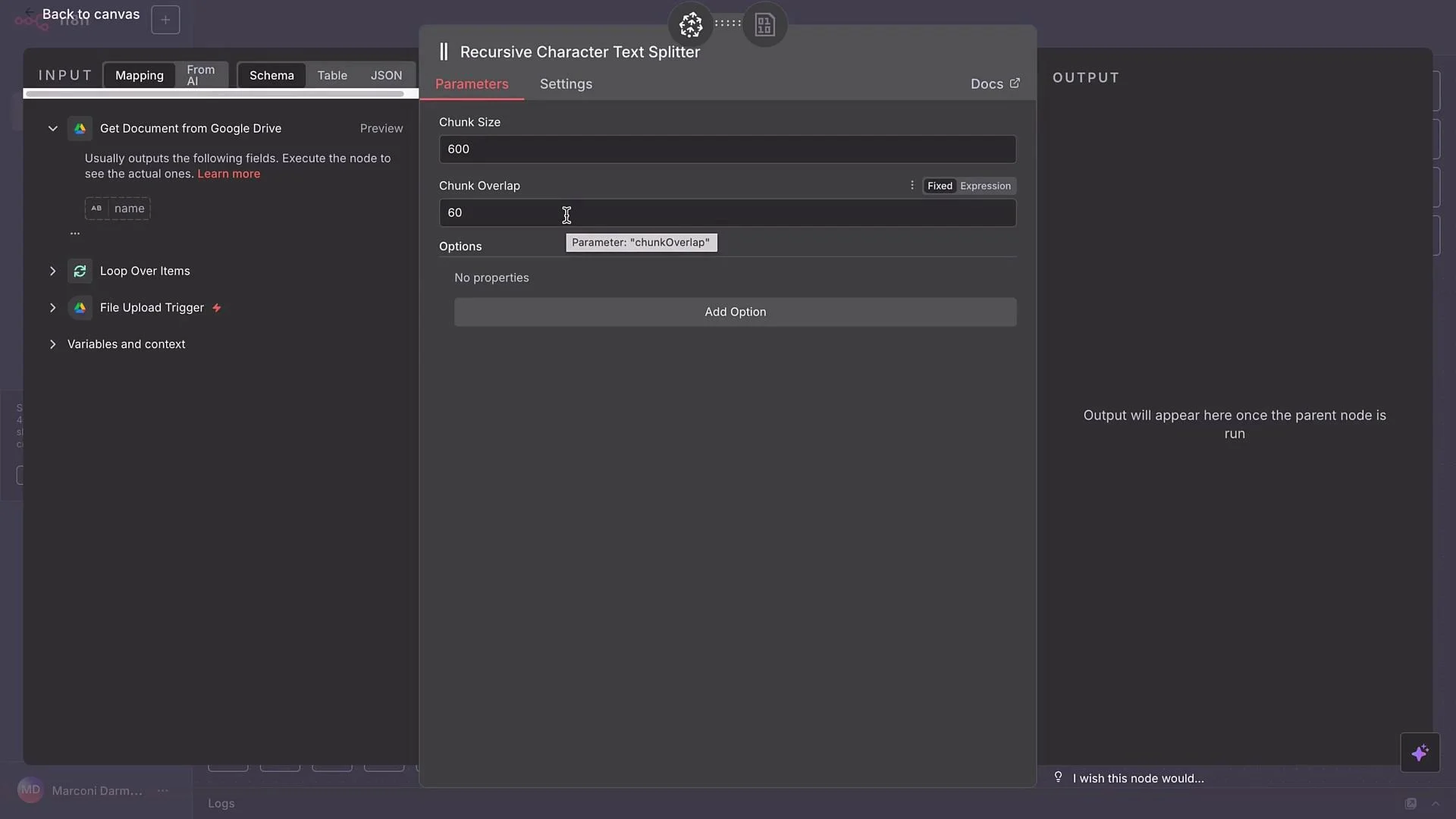
Task: Click the logs panel popout icon
Action: (1410, 804)
